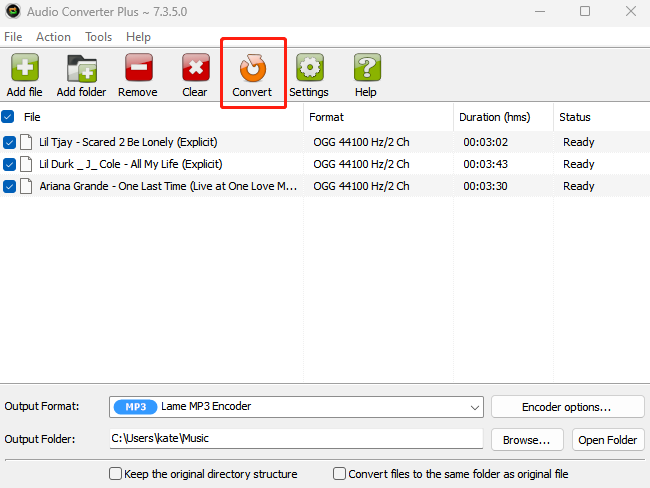This screenshot has height=488, width=650.
Task: Toggle the select-all checkbox in File header
Action: (x=7, y=117)
